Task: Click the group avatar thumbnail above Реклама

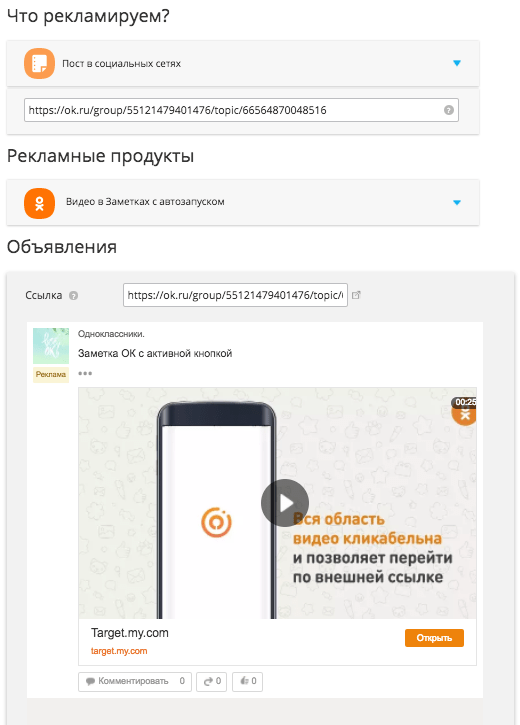Action: [51, 346]
